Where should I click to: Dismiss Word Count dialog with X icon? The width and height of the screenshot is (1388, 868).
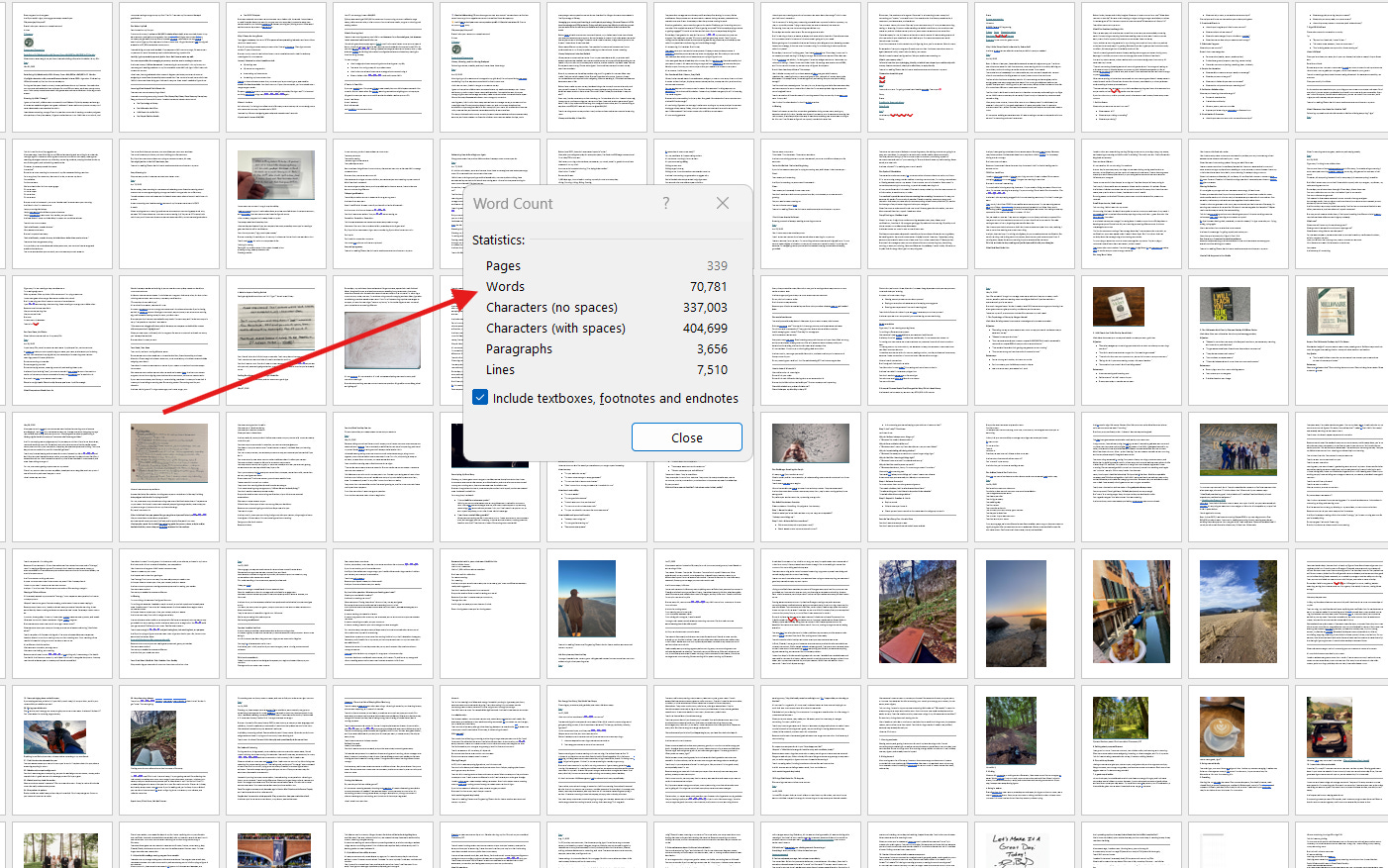coord(723,203)
